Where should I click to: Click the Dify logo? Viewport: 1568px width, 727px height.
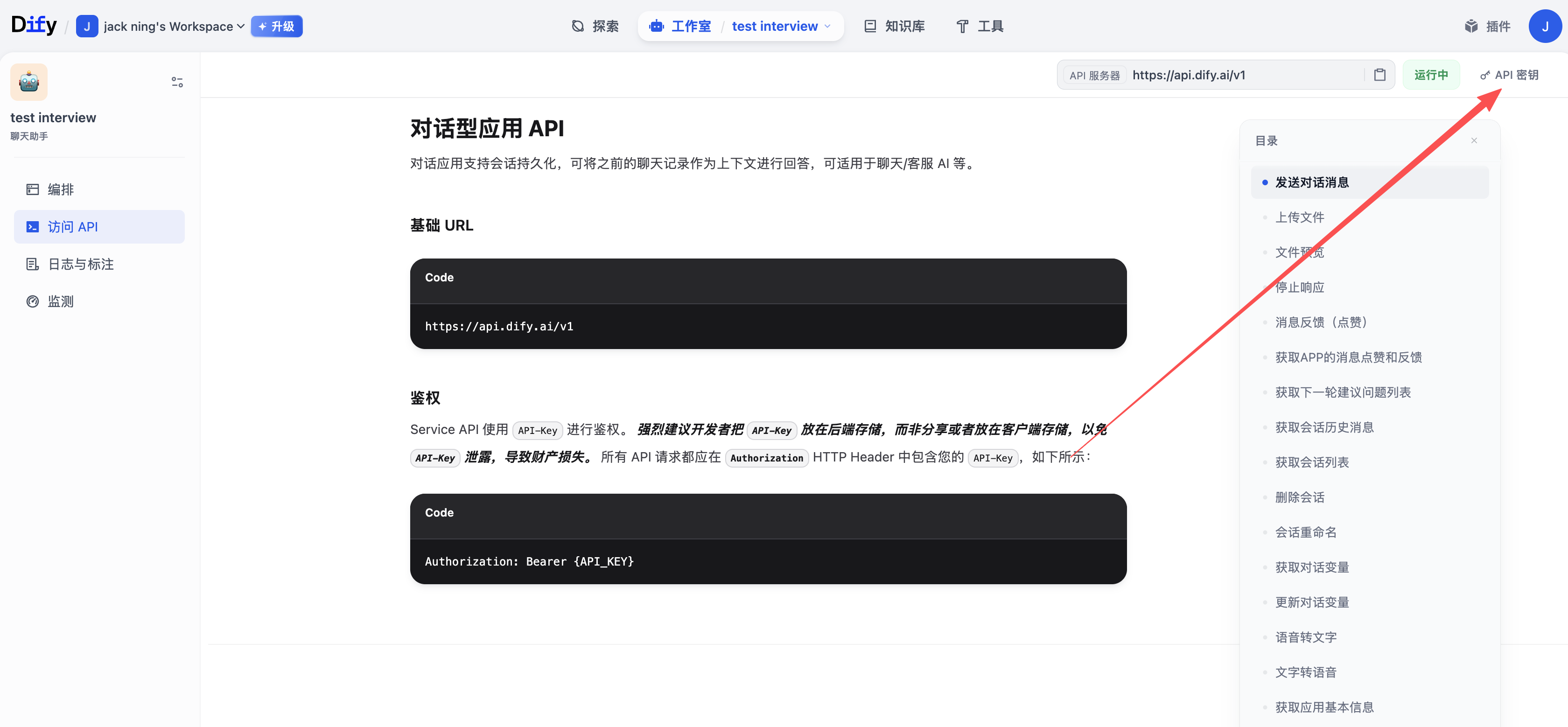click(34, 25)
